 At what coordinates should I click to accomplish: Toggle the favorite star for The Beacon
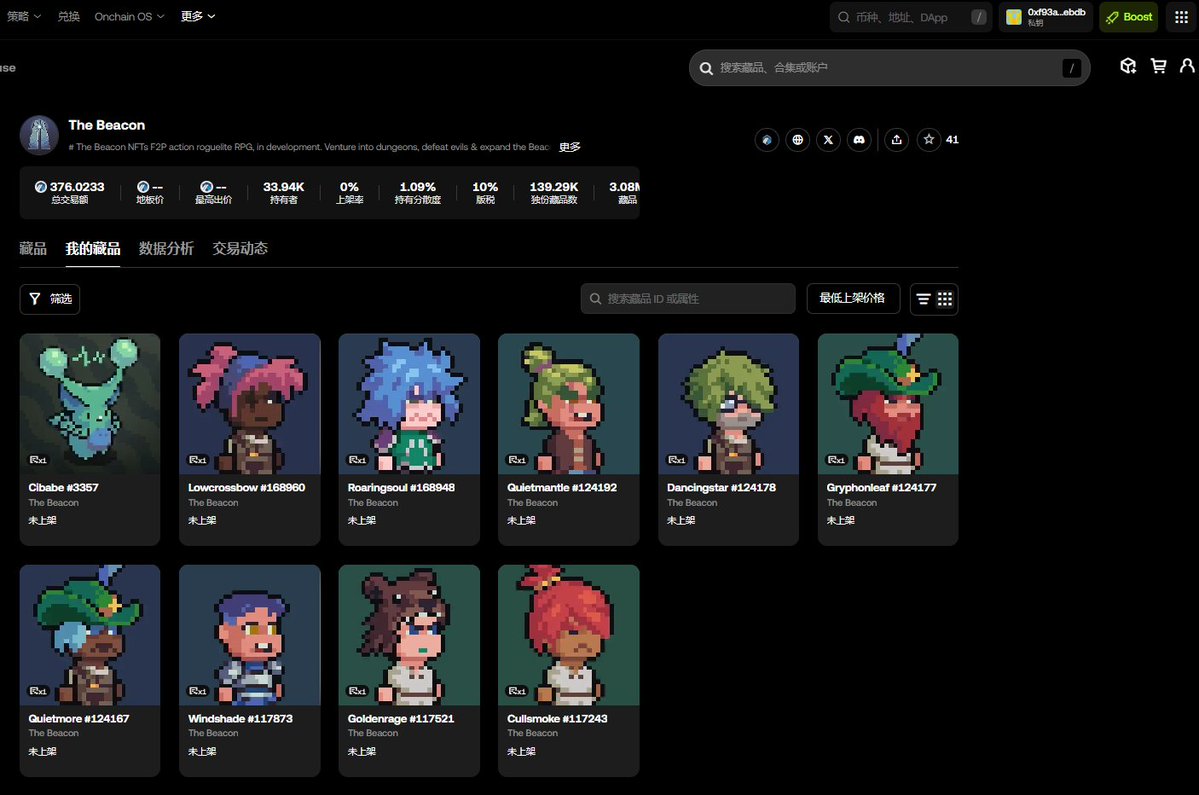pos(928,139)
